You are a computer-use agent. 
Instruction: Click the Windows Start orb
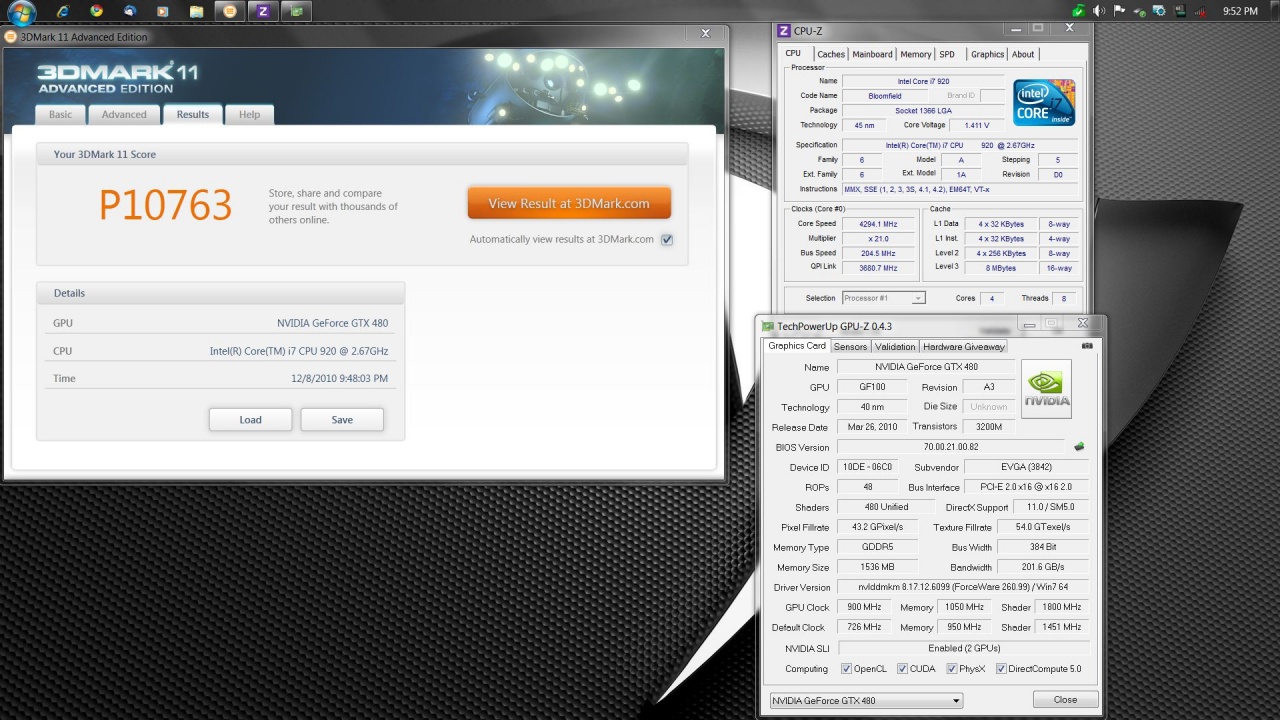pyautogui.click(x=20, y=12)
